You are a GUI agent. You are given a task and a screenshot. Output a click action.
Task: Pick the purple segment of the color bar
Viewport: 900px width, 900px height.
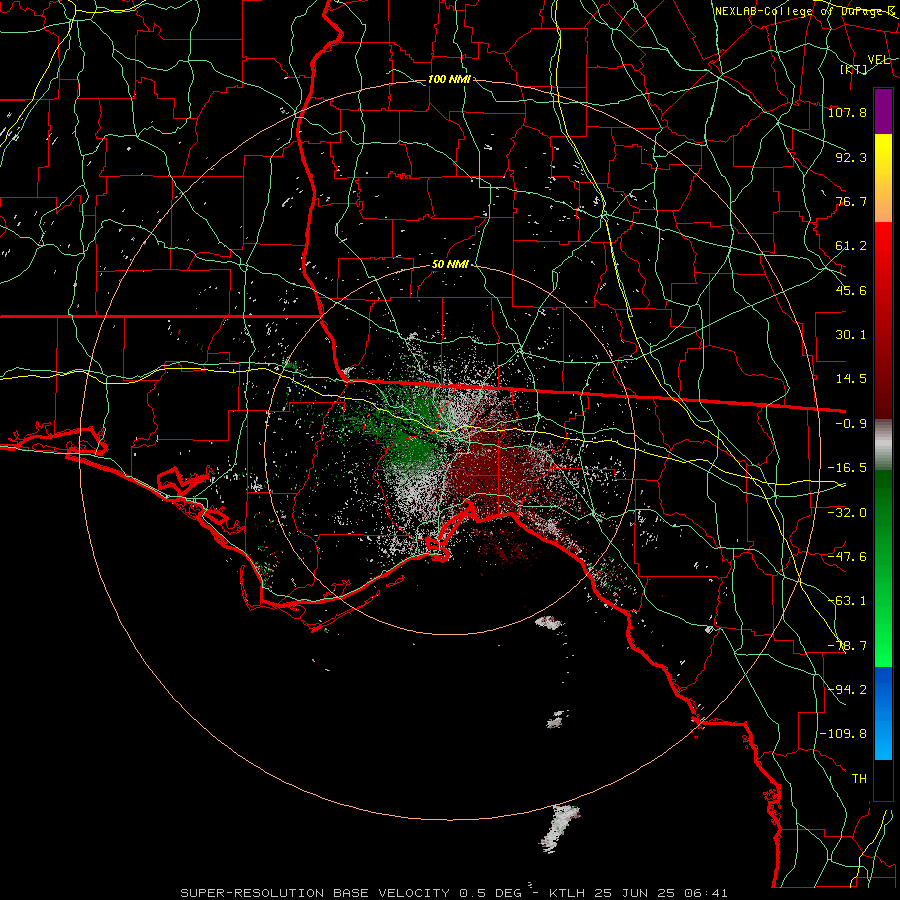tap(883, 111)
